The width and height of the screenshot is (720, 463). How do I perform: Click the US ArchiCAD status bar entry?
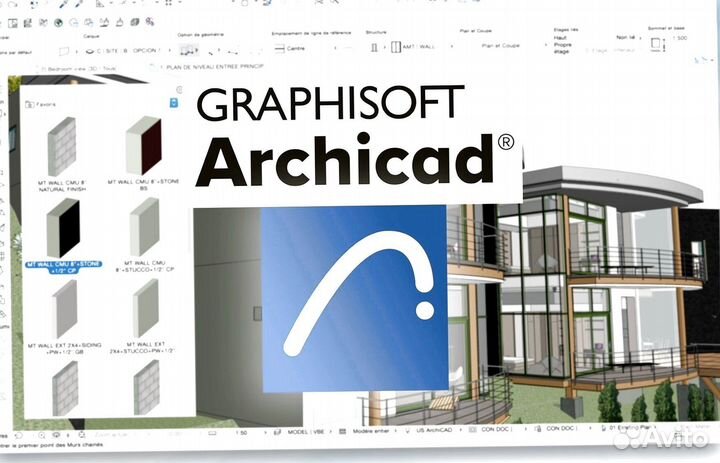click(434, 430)
